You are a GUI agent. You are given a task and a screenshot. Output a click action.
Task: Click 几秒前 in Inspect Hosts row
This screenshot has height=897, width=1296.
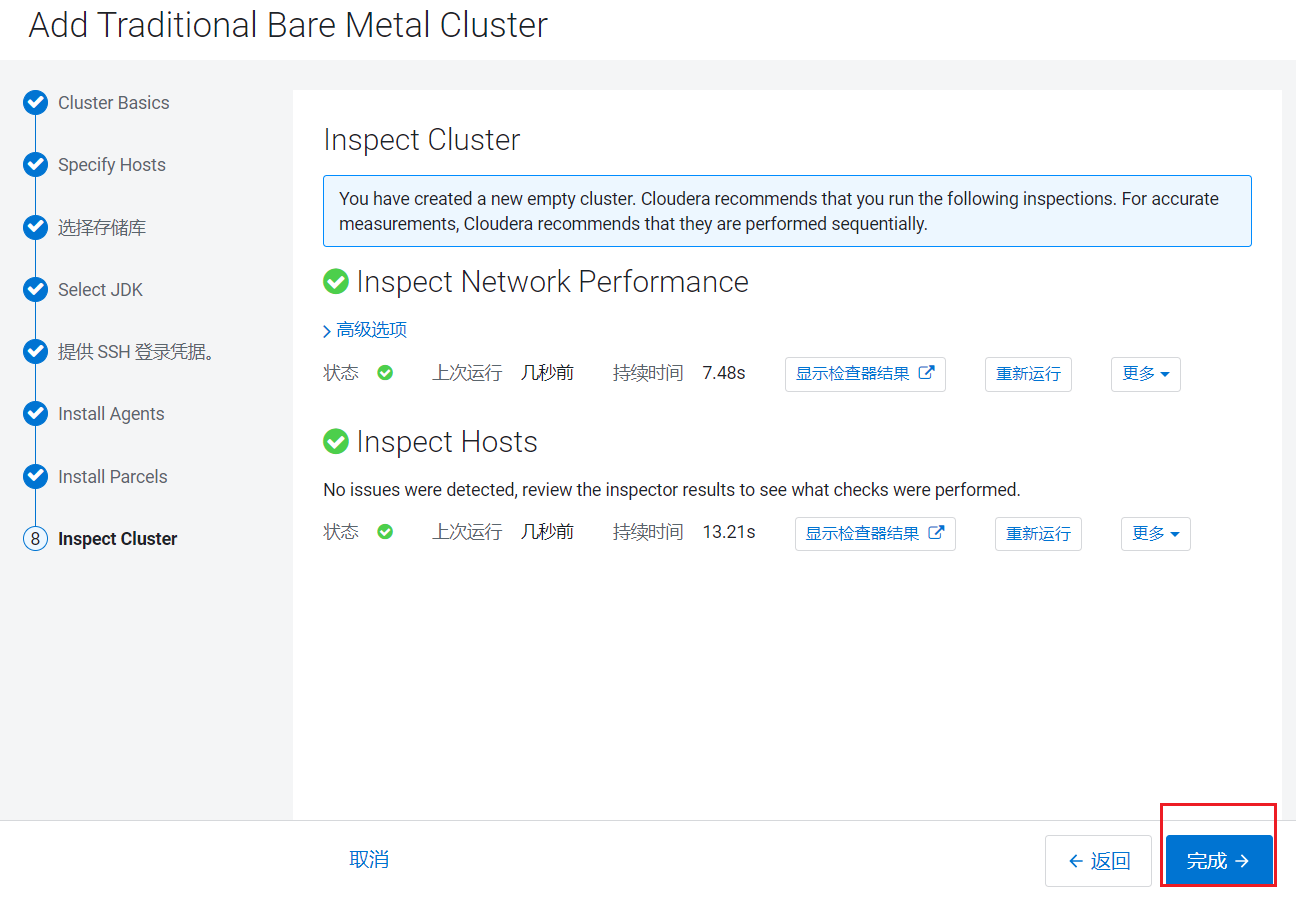[x=548, y=532]
